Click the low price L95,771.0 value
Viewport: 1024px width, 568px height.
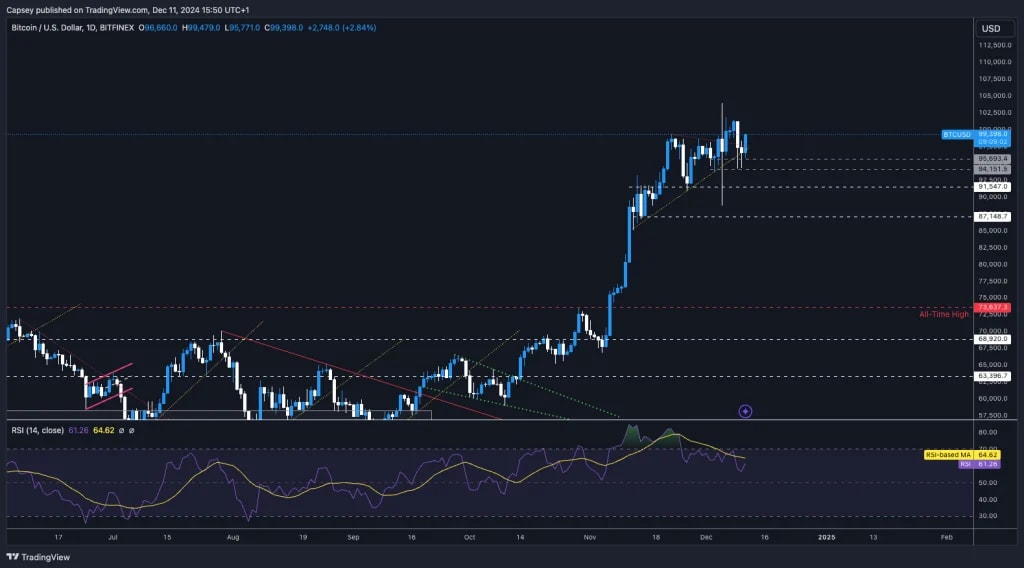click(242, 28)
